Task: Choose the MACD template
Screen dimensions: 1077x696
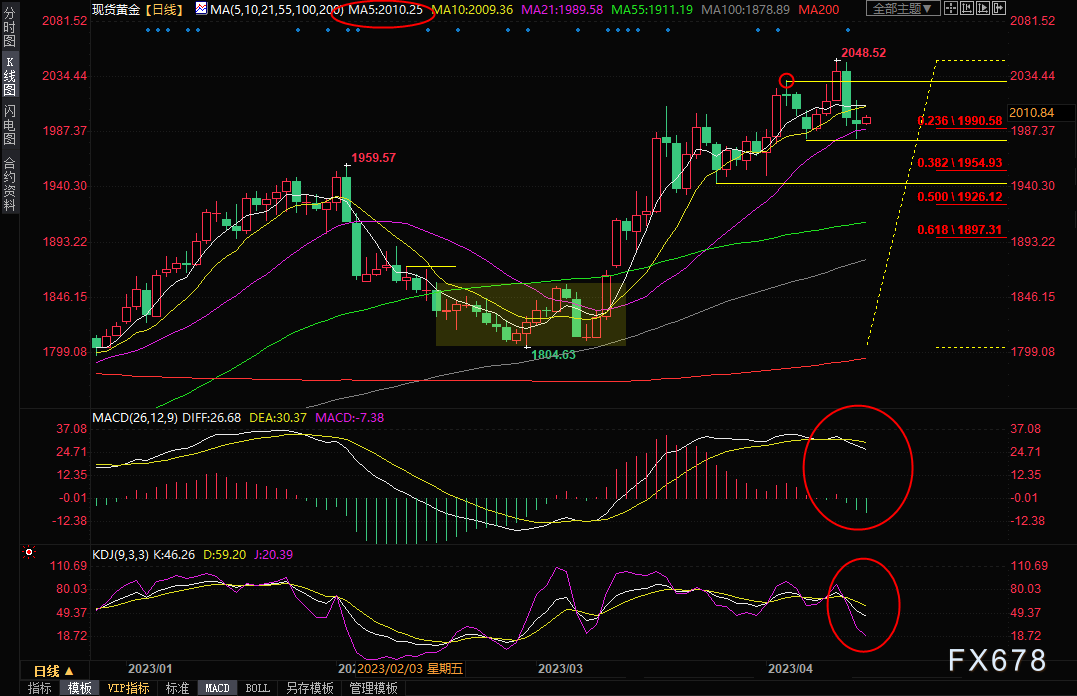Action: (218, 688)
